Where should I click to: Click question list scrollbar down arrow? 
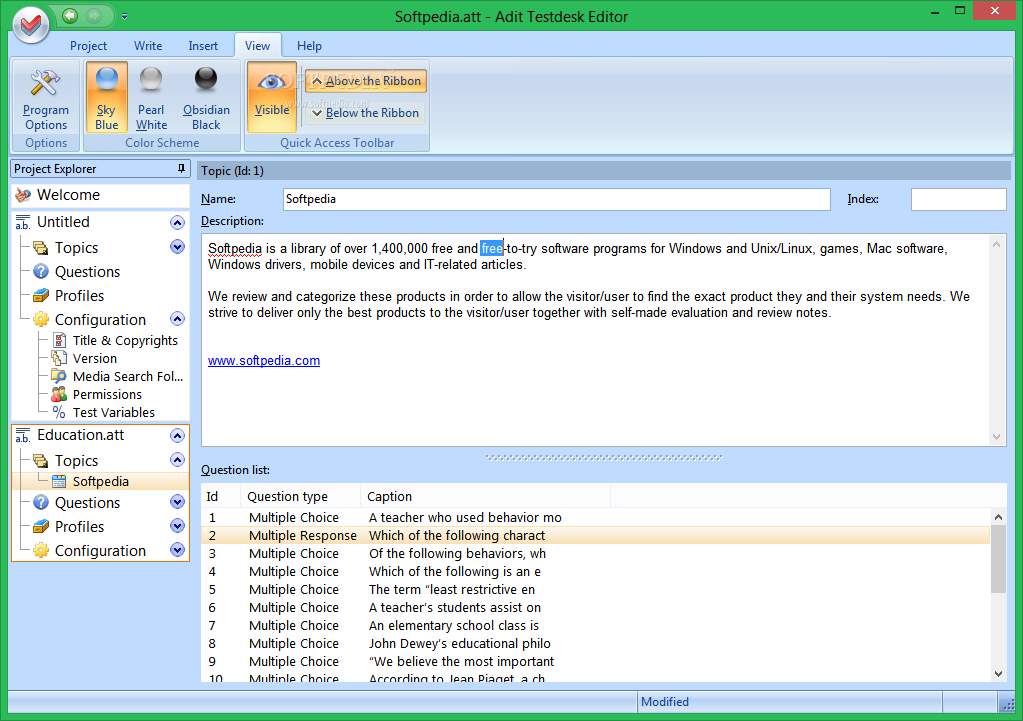coord(998,673)
